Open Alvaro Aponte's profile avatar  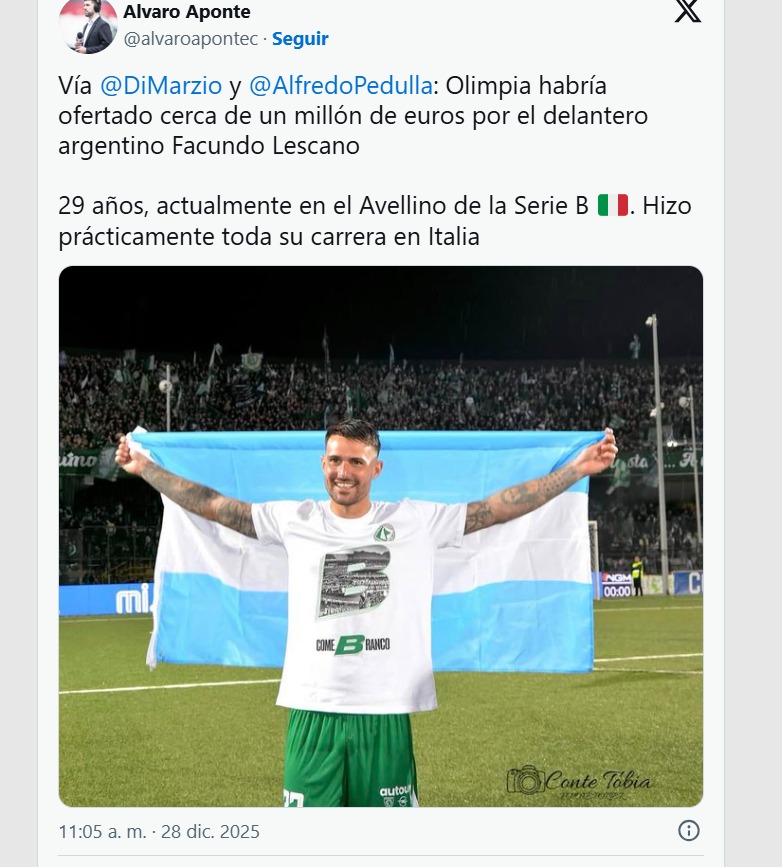[x=88, y=25]
